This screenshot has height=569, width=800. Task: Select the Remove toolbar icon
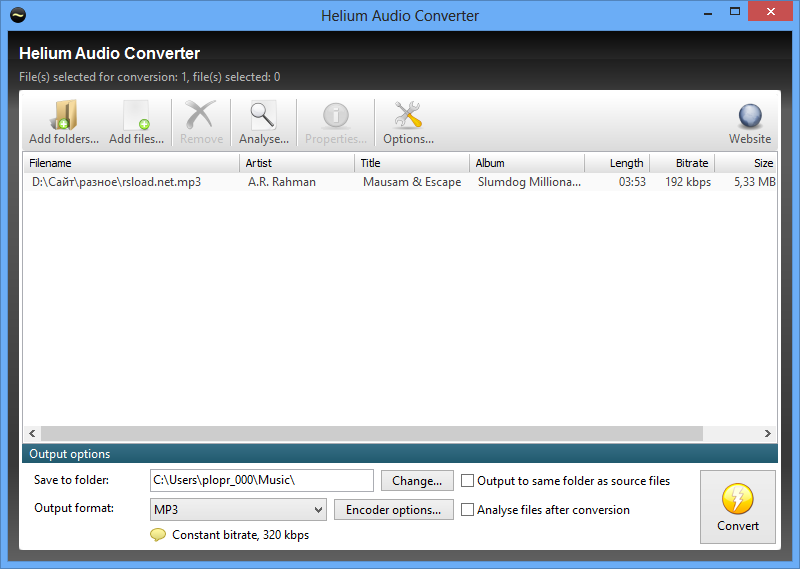tap(201, 122)
